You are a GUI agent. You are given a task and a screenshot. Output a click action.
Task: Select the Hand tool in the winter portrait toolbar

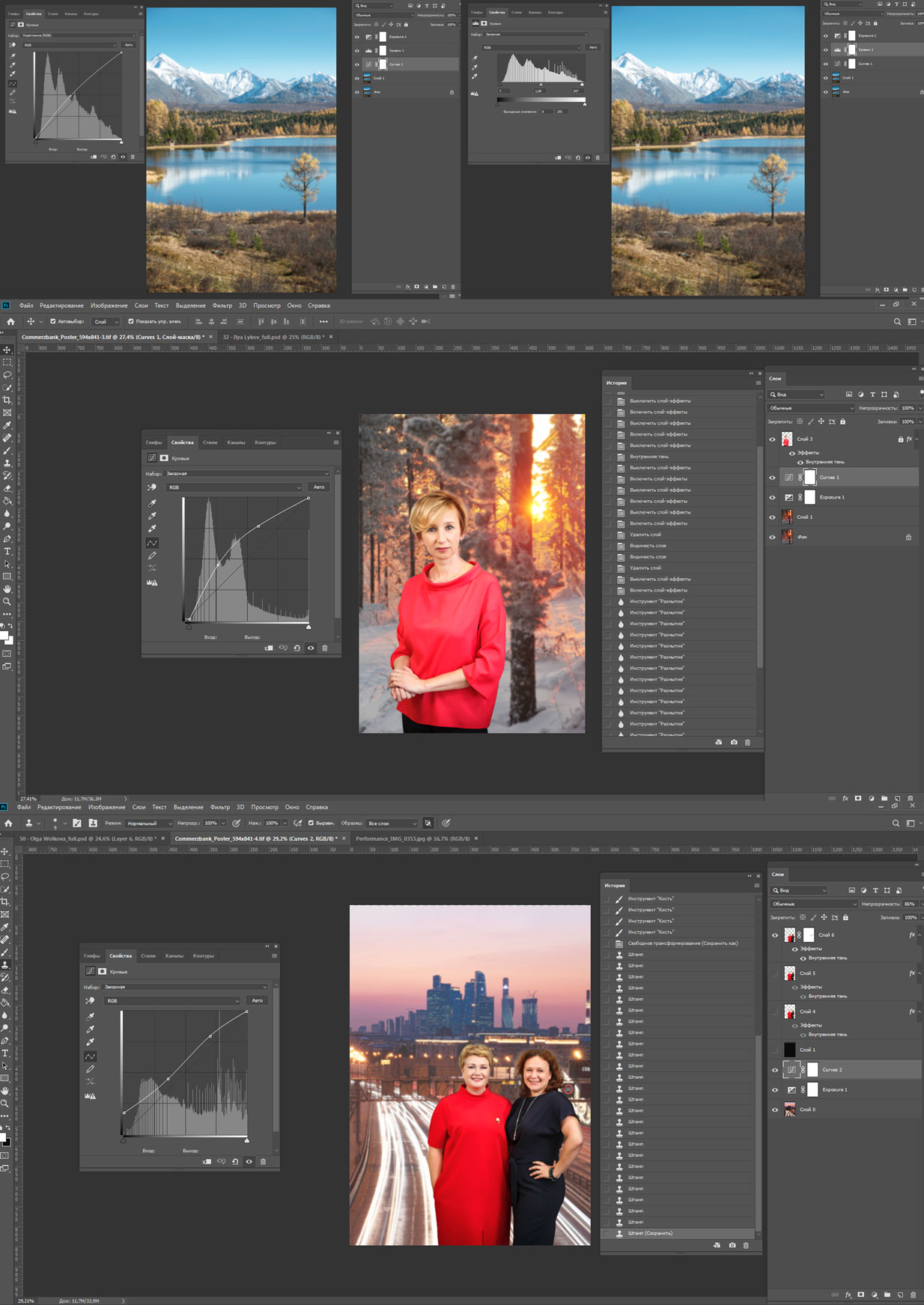7,589
